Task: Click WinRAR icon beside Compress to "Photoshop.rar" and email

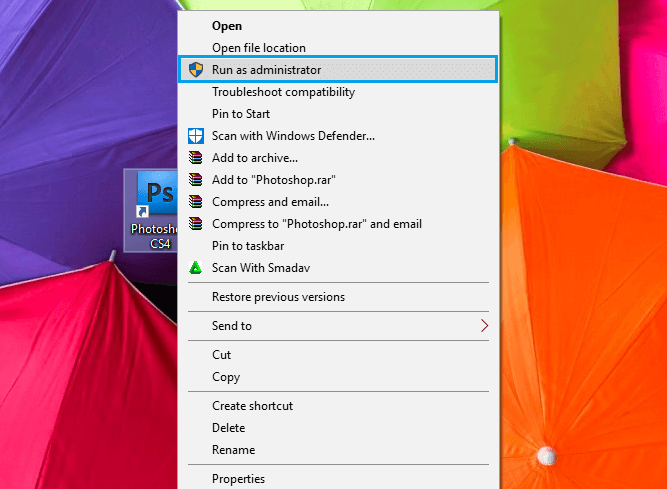Action: tap(196, 224)
